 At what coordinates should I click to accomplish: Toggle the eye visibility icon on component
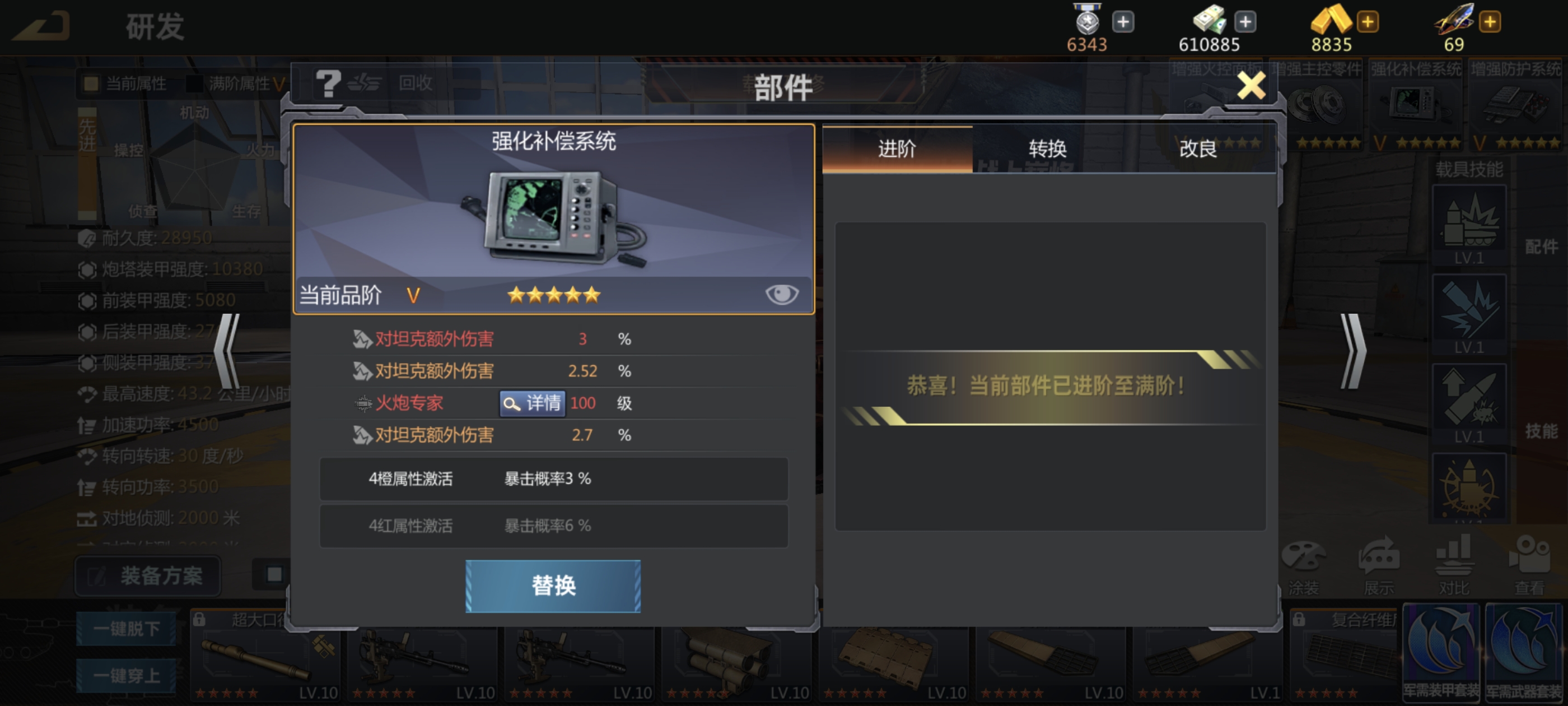pos(782,295)
